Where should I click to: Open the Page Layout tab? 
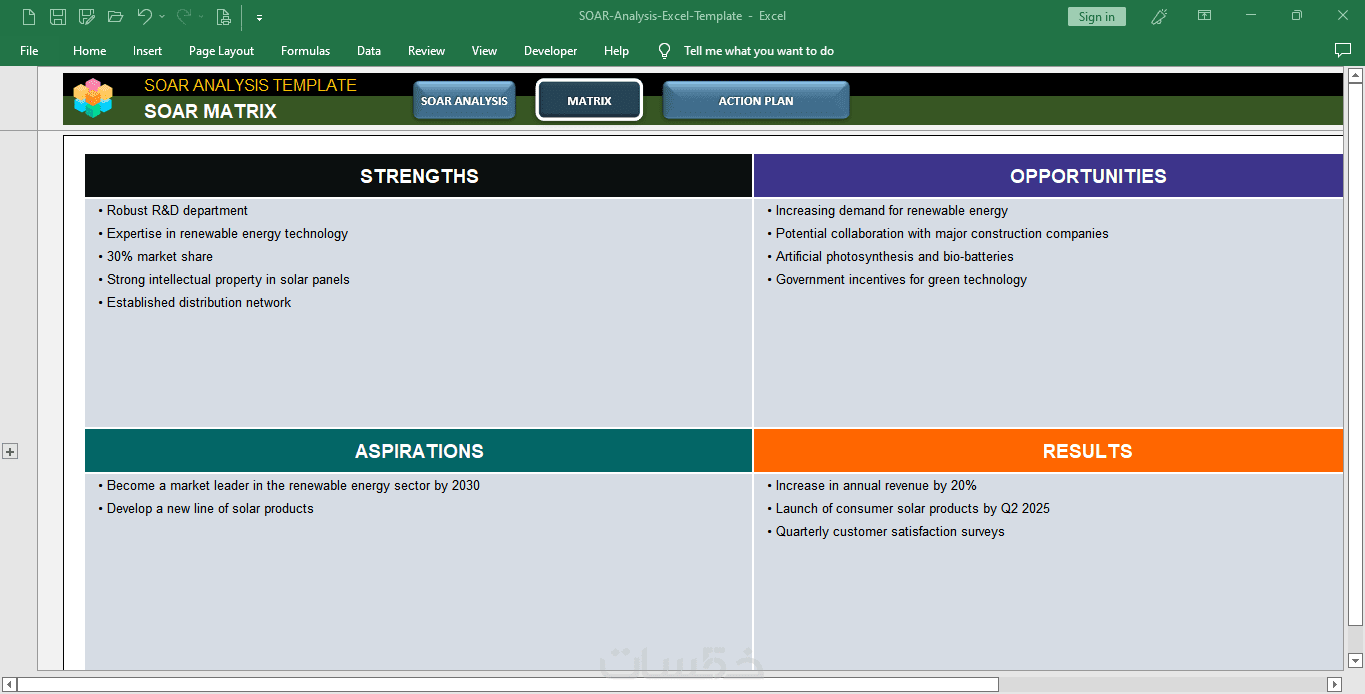point(221,50)
